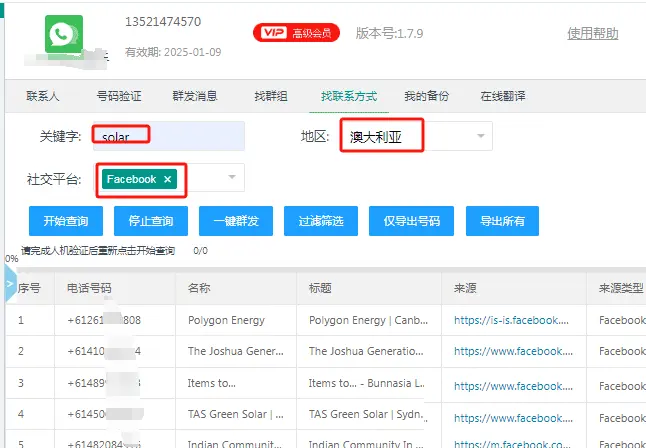
Task: Click the 开始查询 button
Action: (66, 221)
